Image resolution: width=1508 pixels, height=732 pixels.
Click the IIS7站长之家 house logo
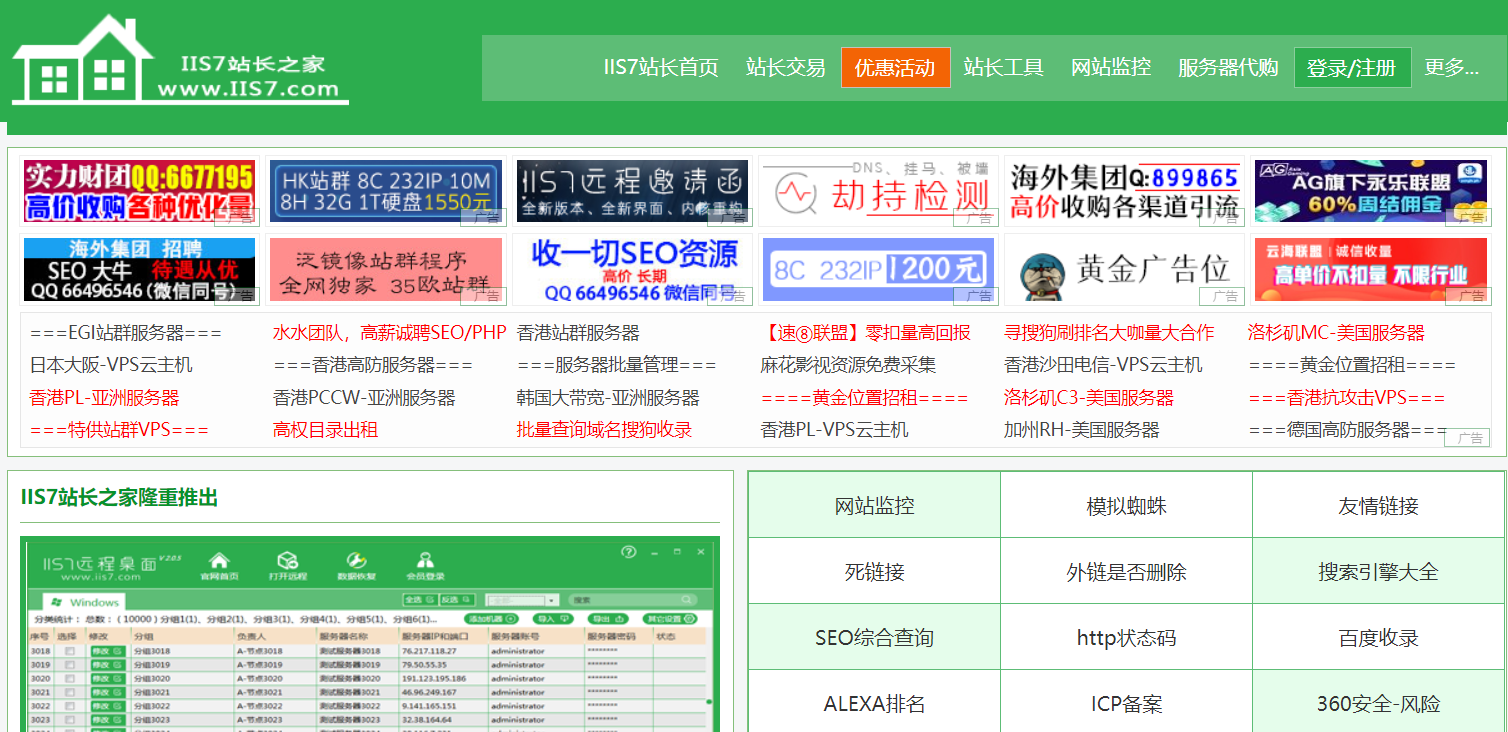tap(180, 60)
